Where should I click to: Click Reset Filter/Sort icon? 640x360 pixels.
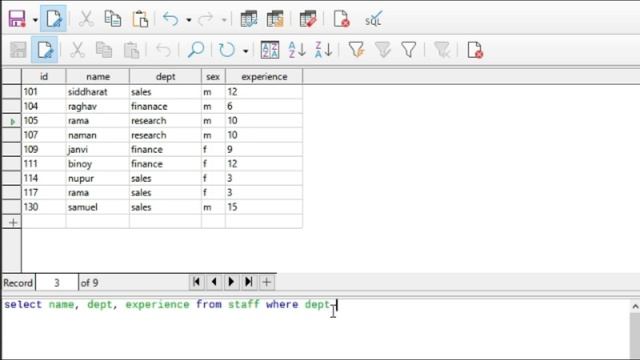click(x=442, y=50)
